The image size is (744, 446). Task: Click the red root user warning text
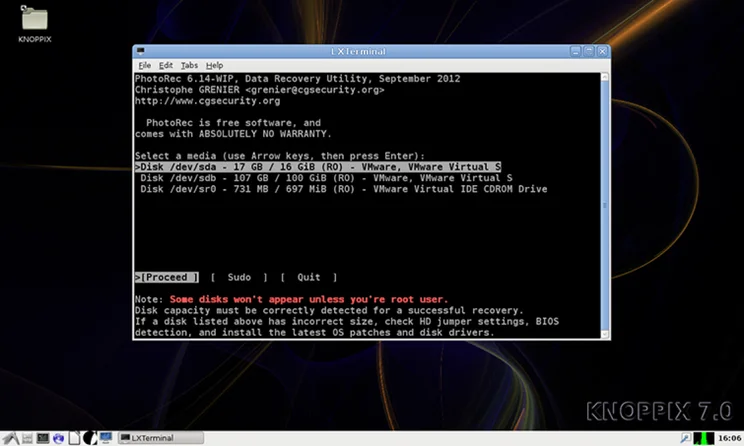tap(309, 299)
